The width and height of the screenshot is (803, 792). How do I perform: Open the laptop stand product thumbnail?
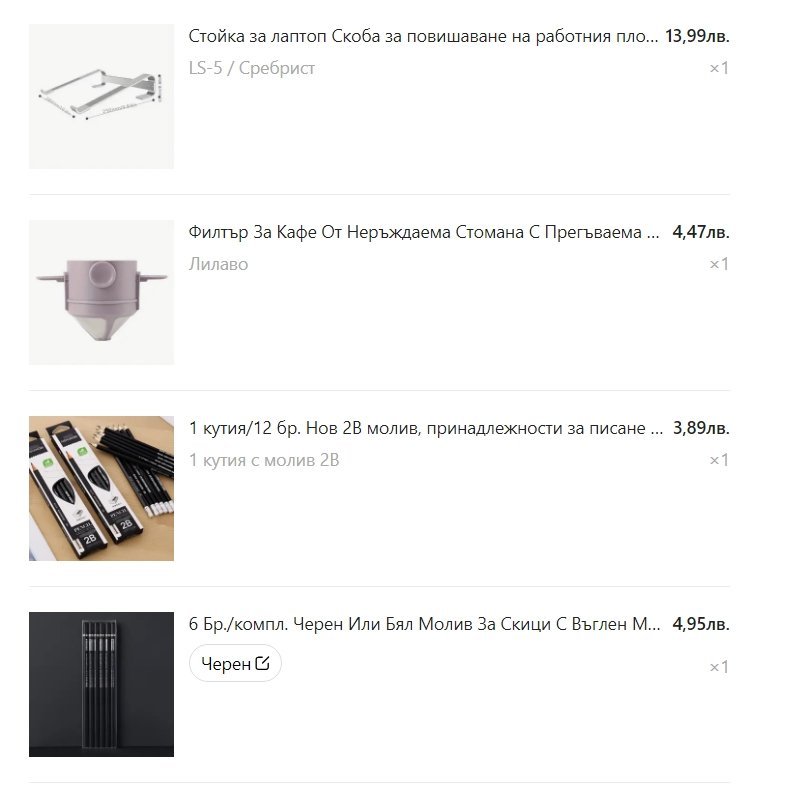point(101,96)
